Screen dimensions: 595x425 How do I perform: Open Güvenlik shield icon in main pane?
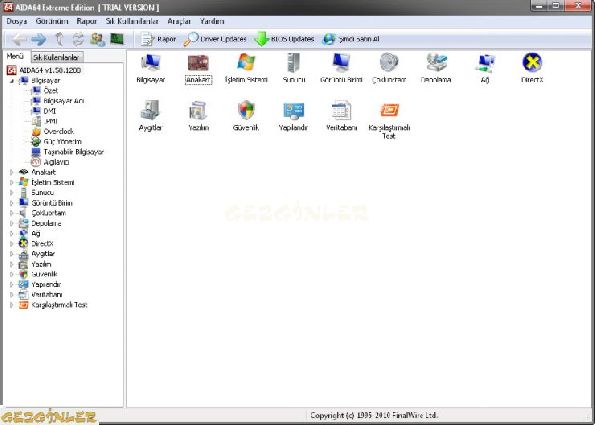tap(246, 116)
